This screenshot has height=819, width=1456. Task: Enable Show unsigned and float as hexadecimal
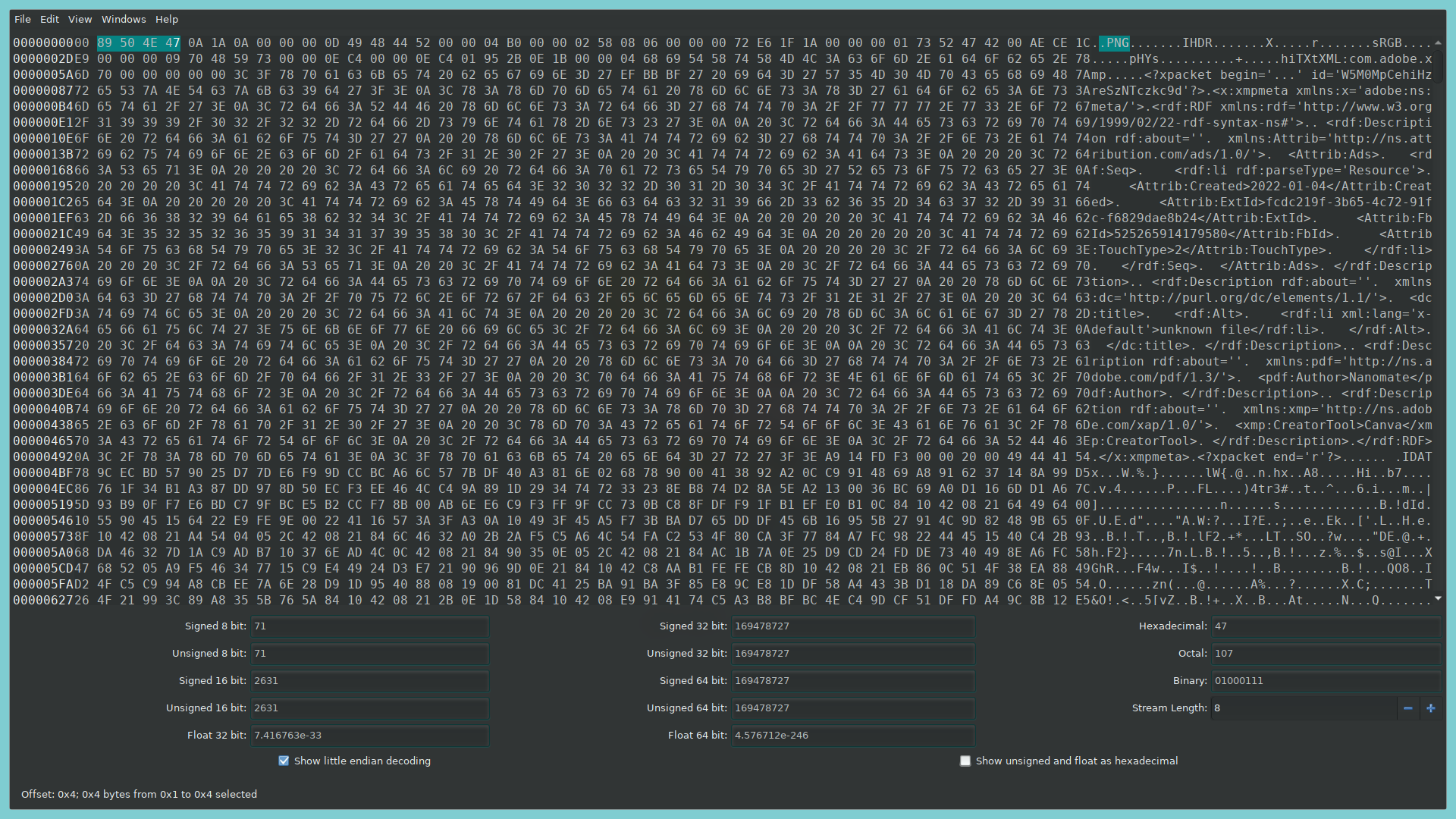point(965,761)
